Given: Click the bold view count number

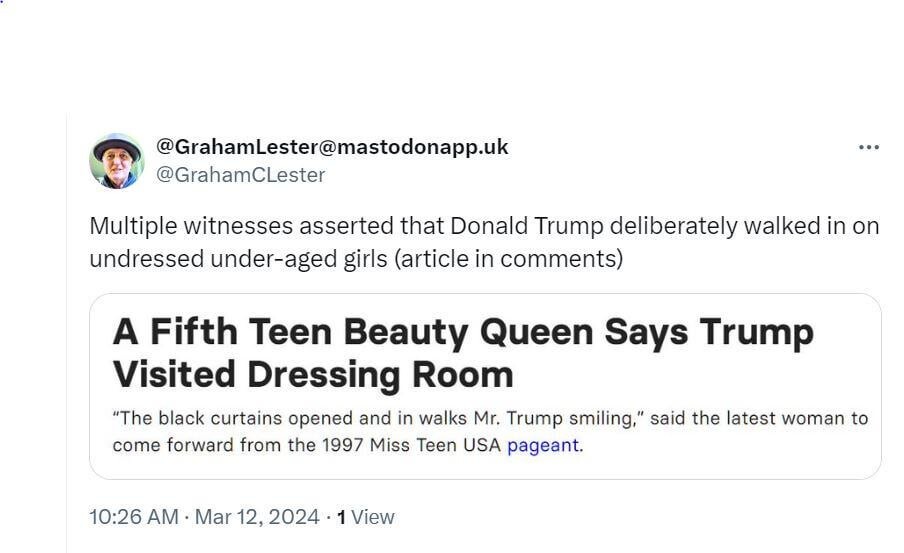Looking at the screenshot, I should click(341, 517).
